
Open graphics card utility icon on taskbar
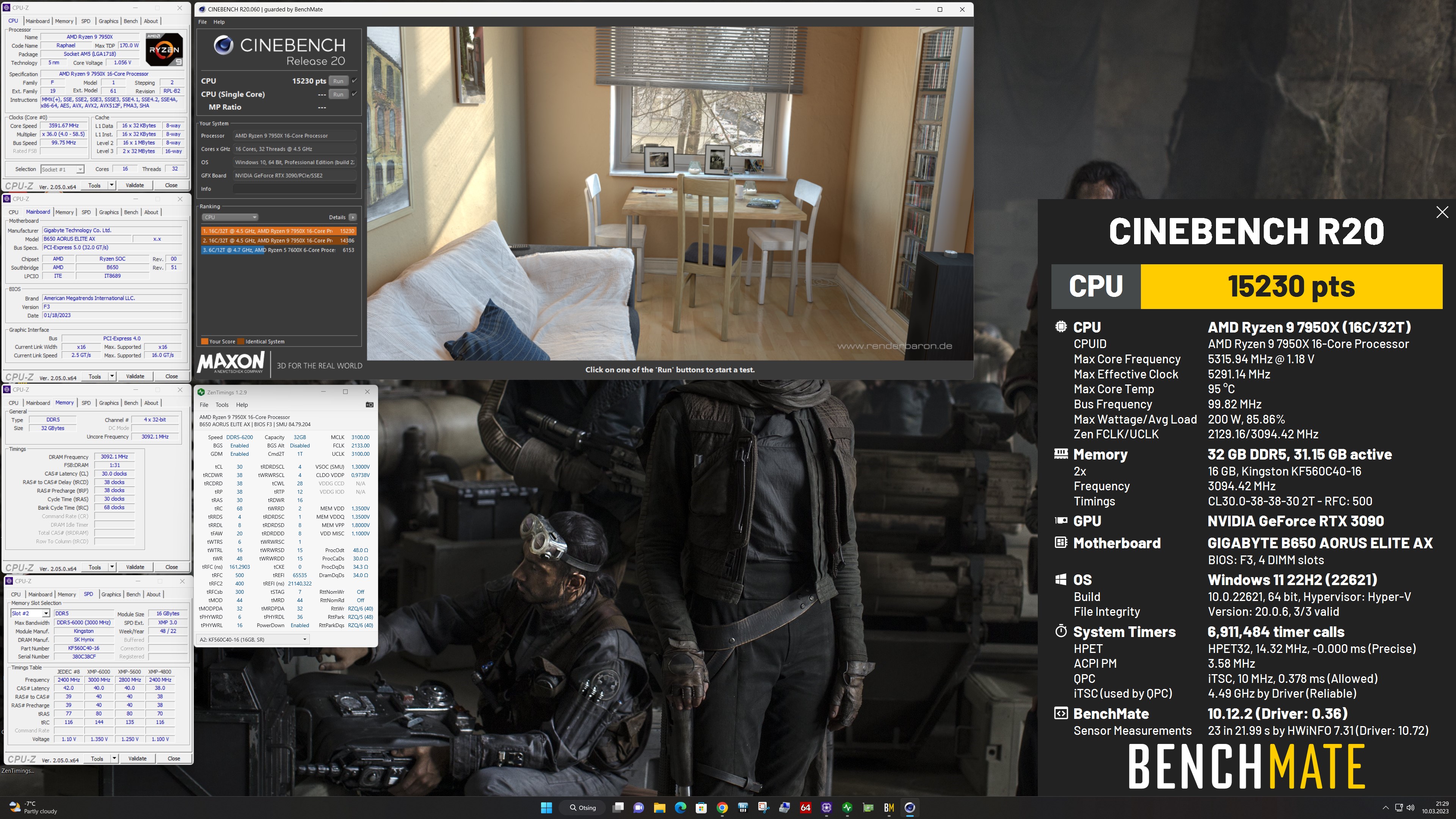[x=868, y=808]
